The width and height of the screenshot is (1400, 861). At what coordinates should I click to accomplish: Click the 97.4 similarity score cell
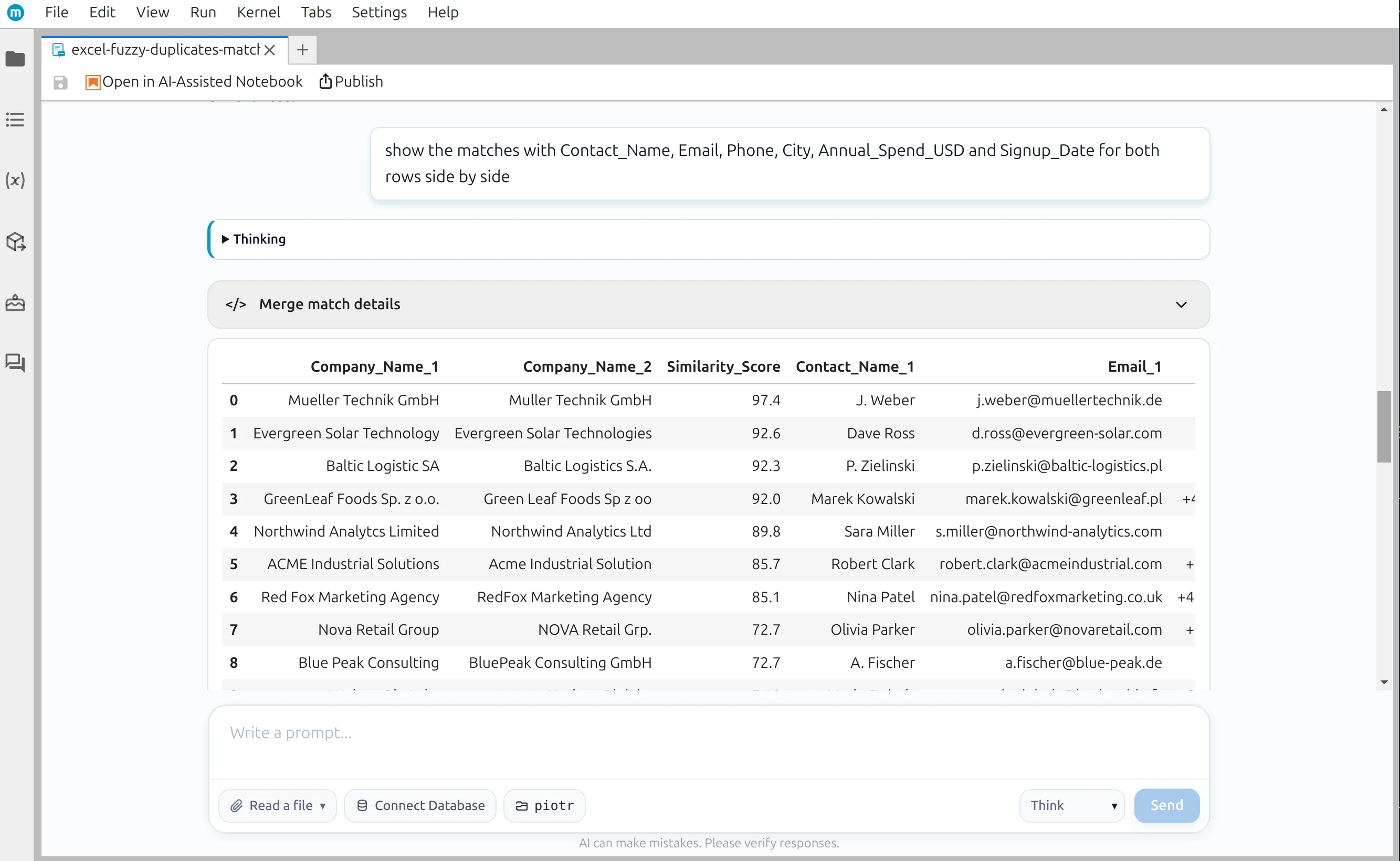tap(766, 401)
